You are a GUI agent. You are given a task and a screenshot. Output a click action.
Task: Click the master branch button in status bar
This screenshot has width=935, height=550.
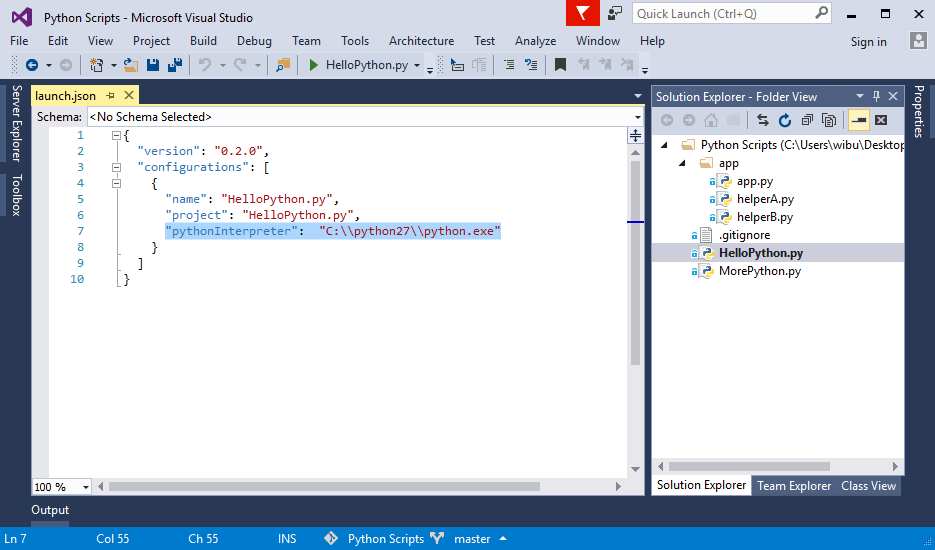(x=472, y=539)
